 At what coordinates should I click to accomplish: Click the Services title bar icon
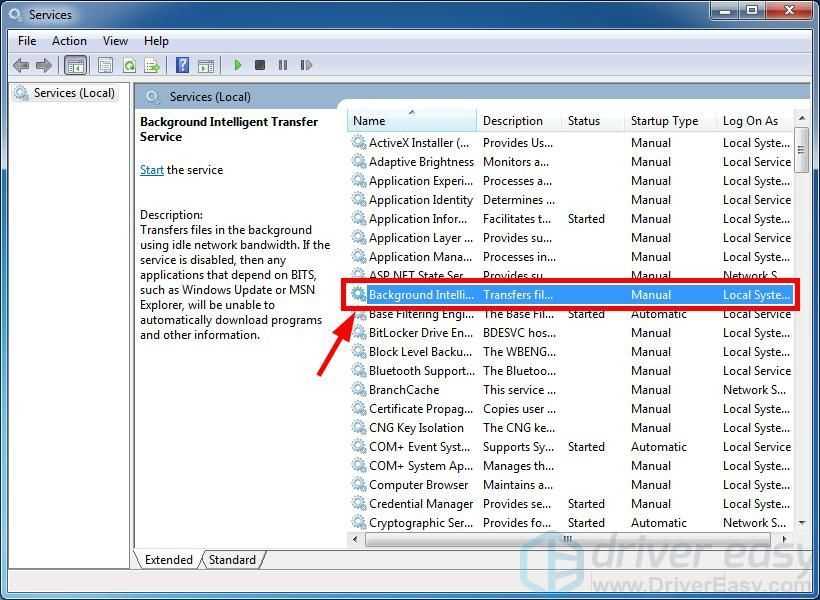[16, 15]
